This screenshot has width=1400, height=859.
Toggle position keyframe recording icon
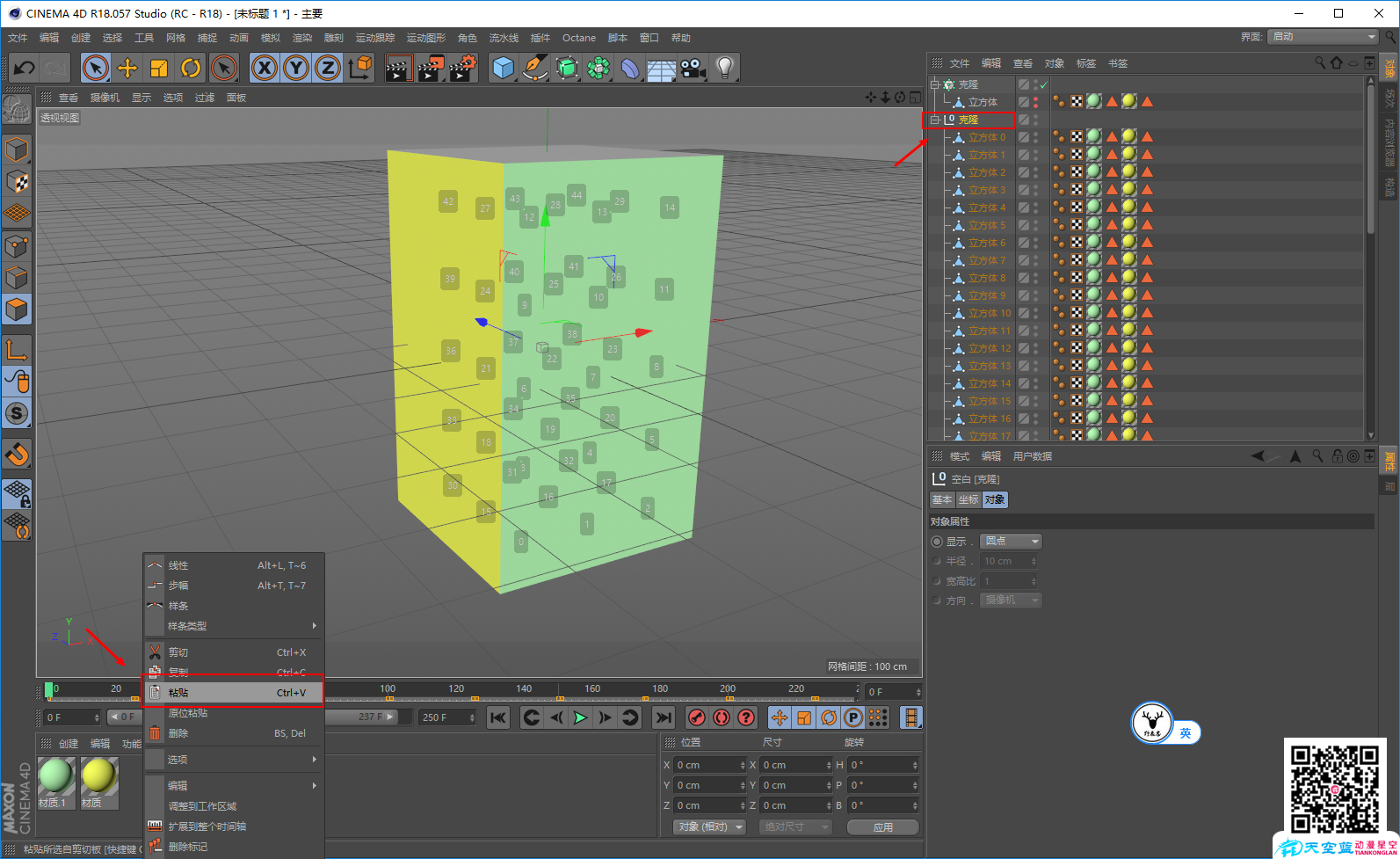[780, 717]
